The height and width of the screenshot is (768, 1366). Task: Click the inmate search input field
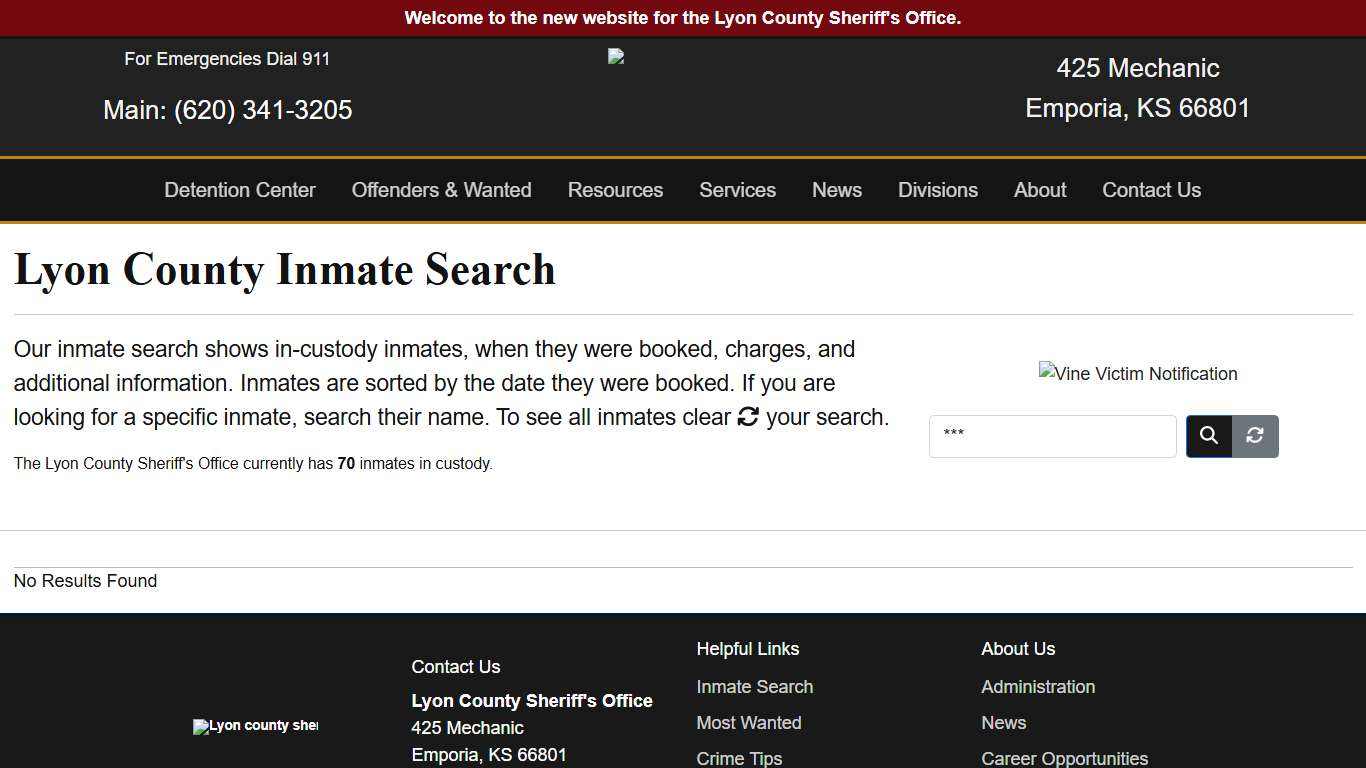(1052, 436)
